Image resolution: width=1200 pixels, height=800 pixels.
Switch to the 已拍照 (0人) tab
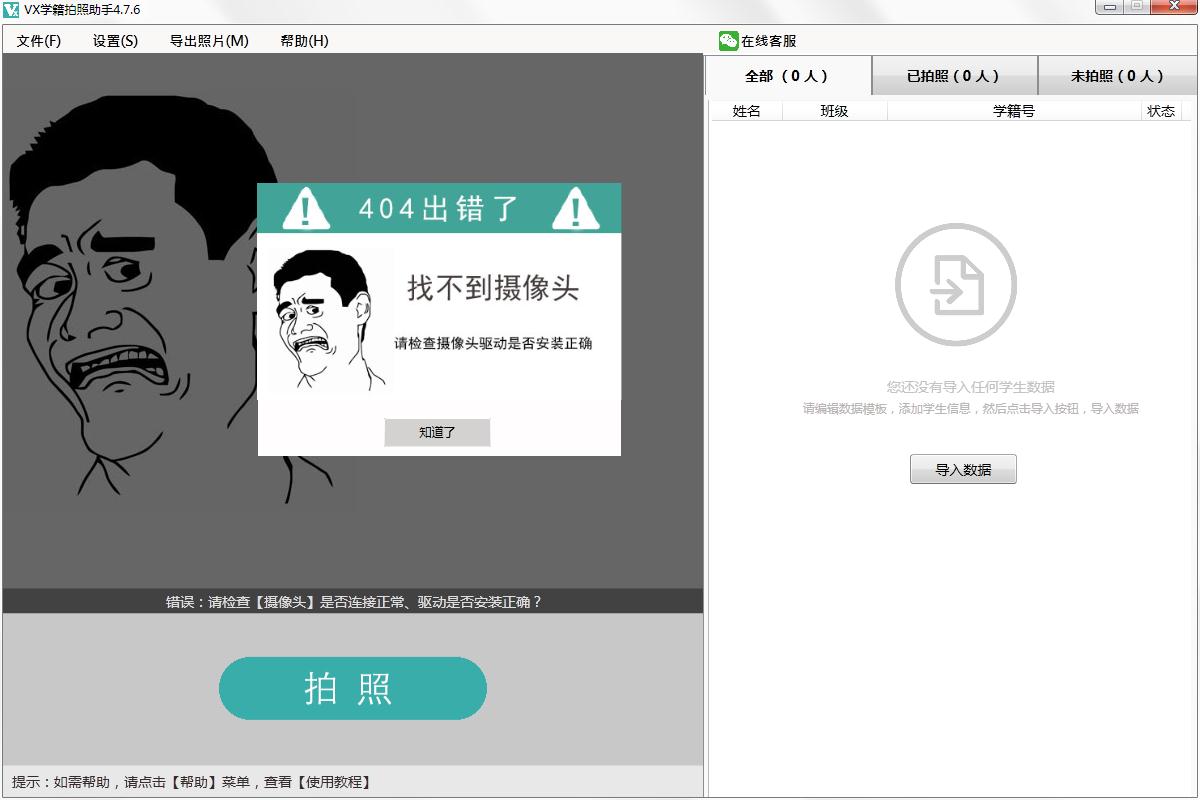[954, 76]
